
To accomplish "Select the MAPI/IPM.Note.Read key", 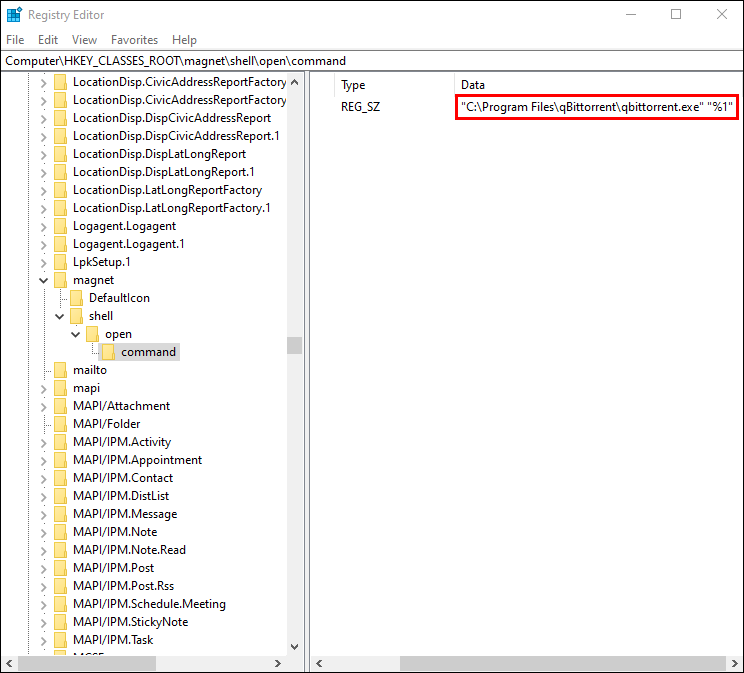I will [129, 550].
